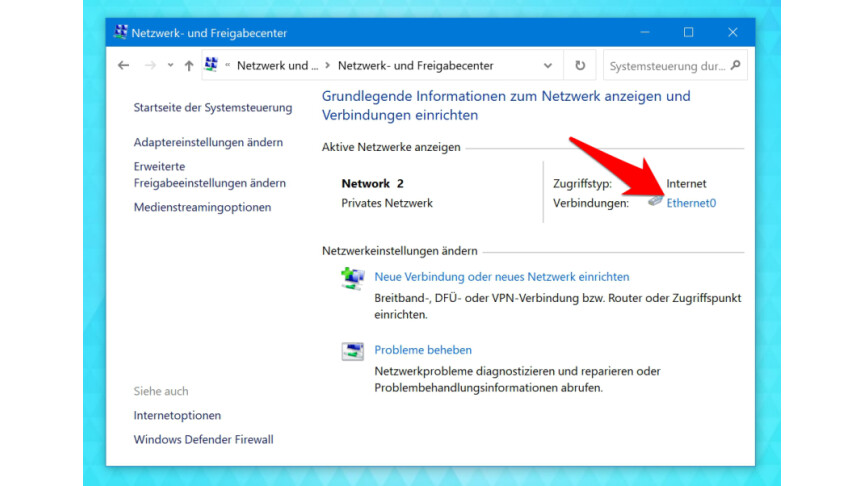The height and width of the screenshot is (486, 864).
Task: Close the Netzwerk- und Freigabecenter window
Action: (x=733, y=33)
